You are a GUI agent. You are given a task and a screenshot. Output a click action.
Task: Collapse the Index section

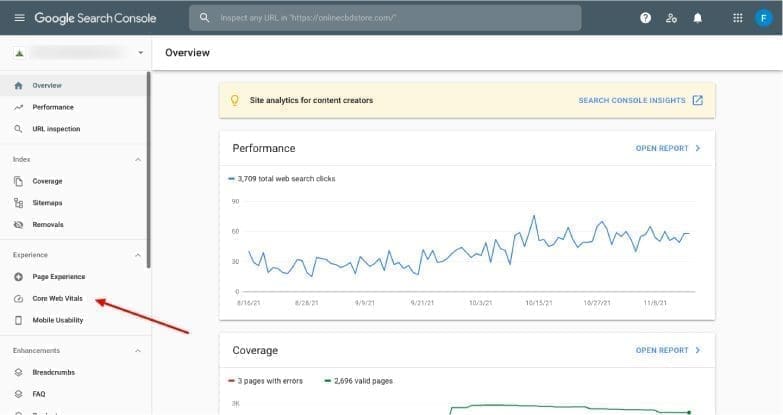coord(138,159)
